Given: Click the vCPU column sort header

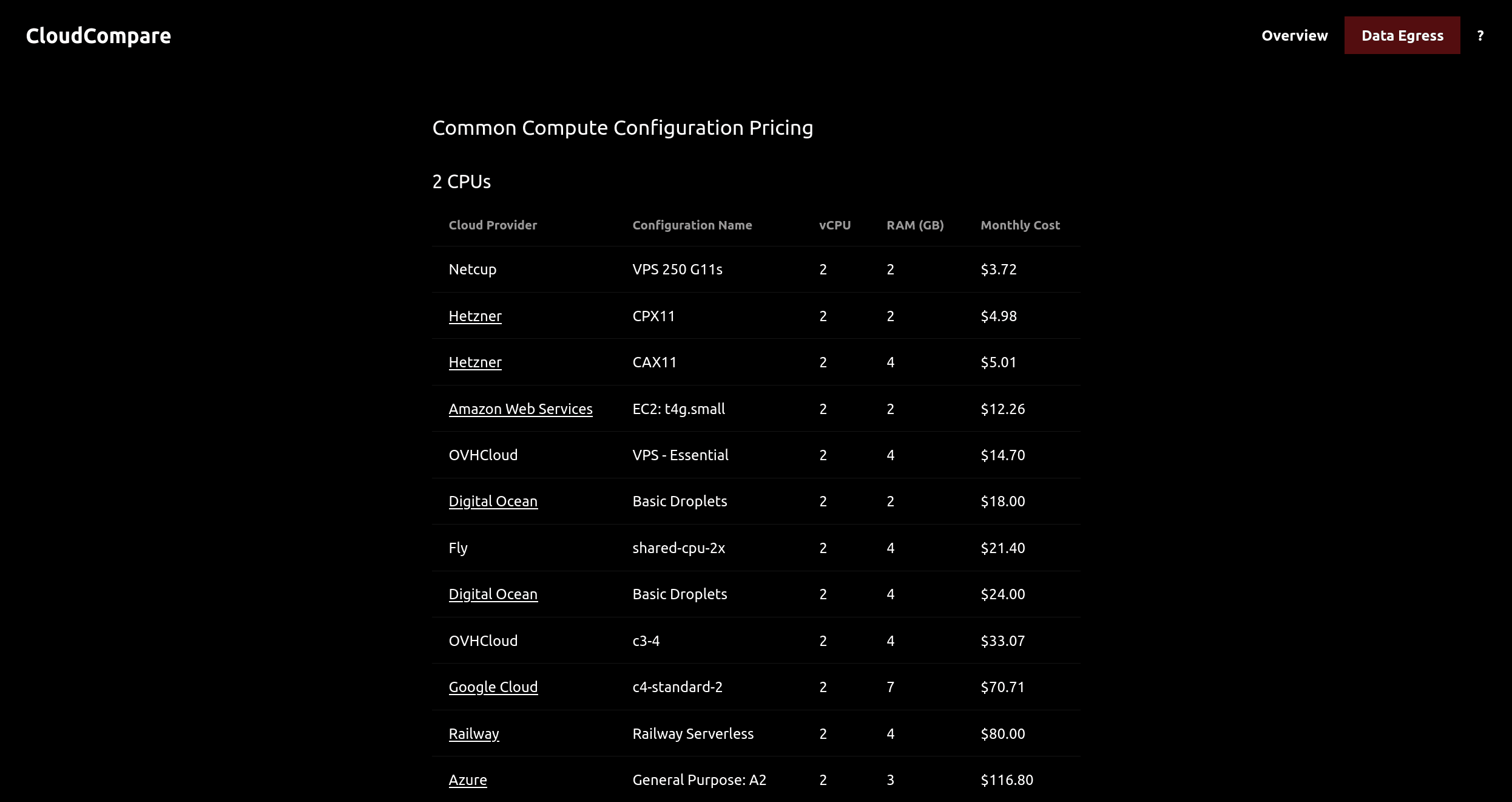Looking at the screenshot, I should [x=835, y=224].
